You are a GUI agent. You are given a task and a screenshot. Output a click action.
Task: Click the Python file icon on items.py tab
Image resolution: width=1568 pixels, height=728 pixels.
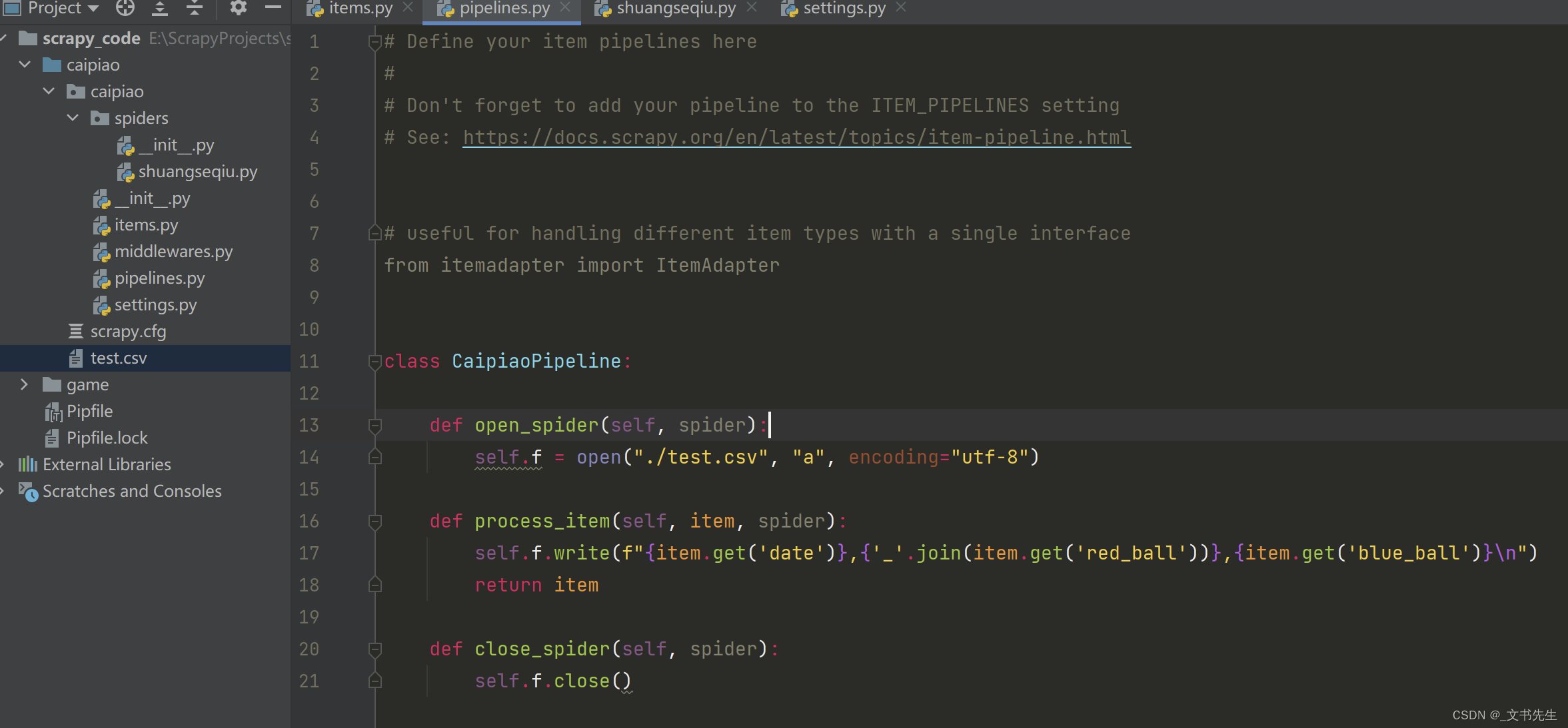click(x=315, y=9)
